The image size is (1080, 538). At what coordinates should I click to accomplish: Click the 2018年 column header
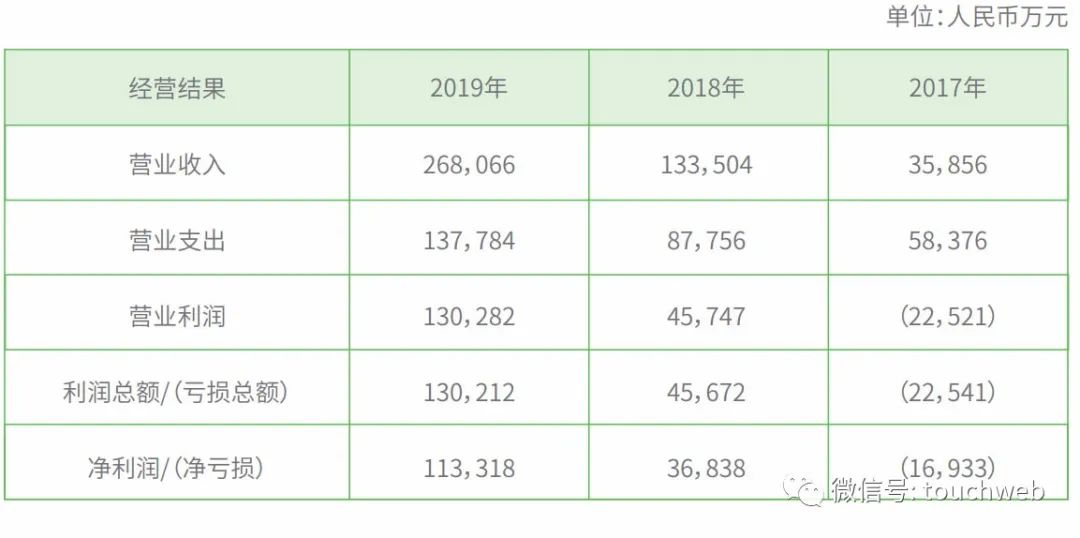(706, 88)
